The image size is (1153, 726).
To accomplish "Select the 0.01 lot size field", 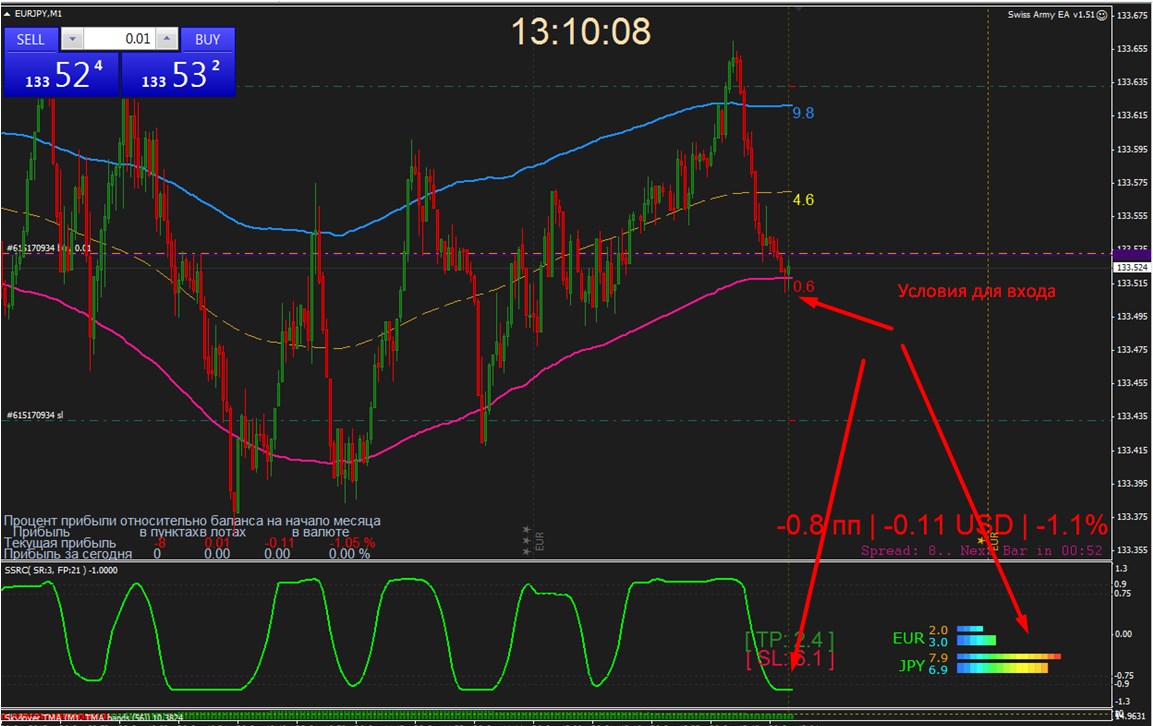I will 120,39.
